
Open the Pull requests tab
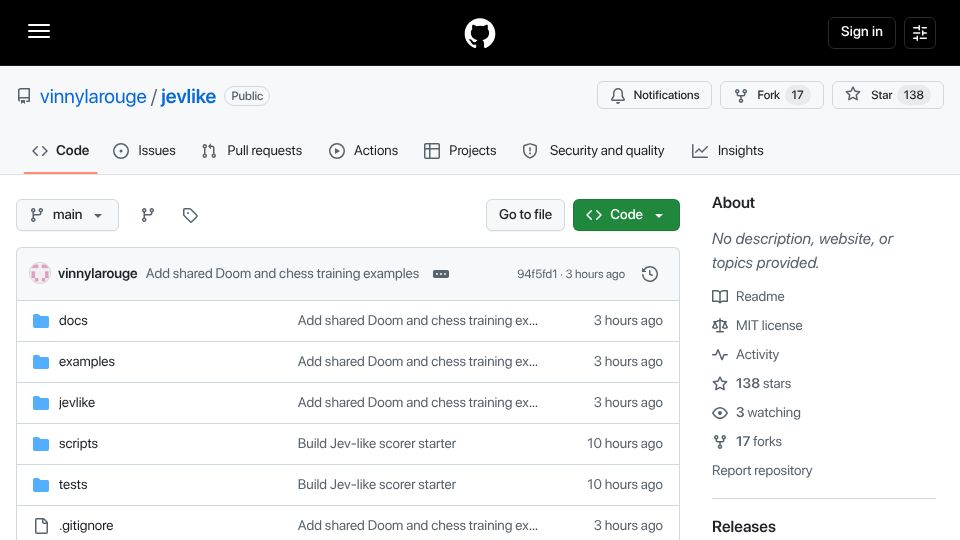[252, 151]
